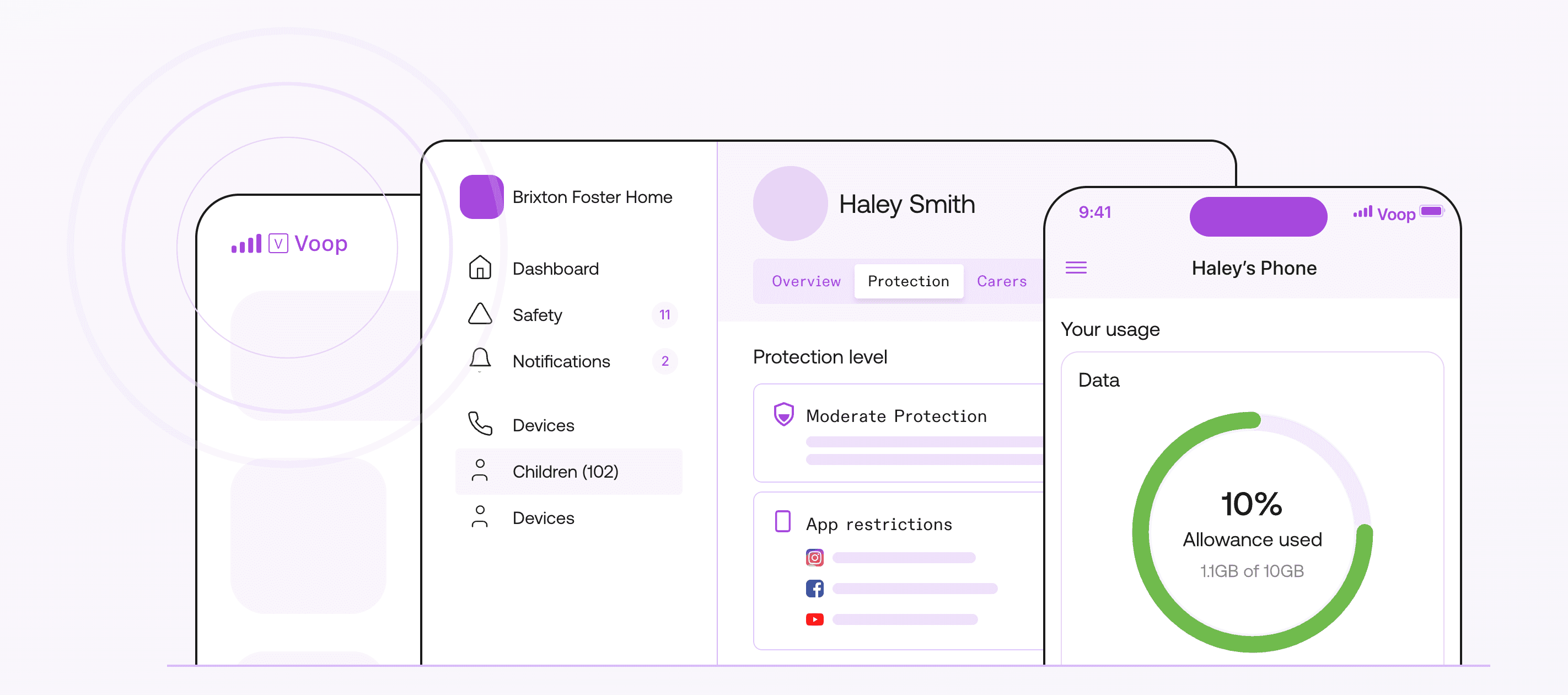
Task: Click the Notifications badge showing 2
Action: [665, 361]
